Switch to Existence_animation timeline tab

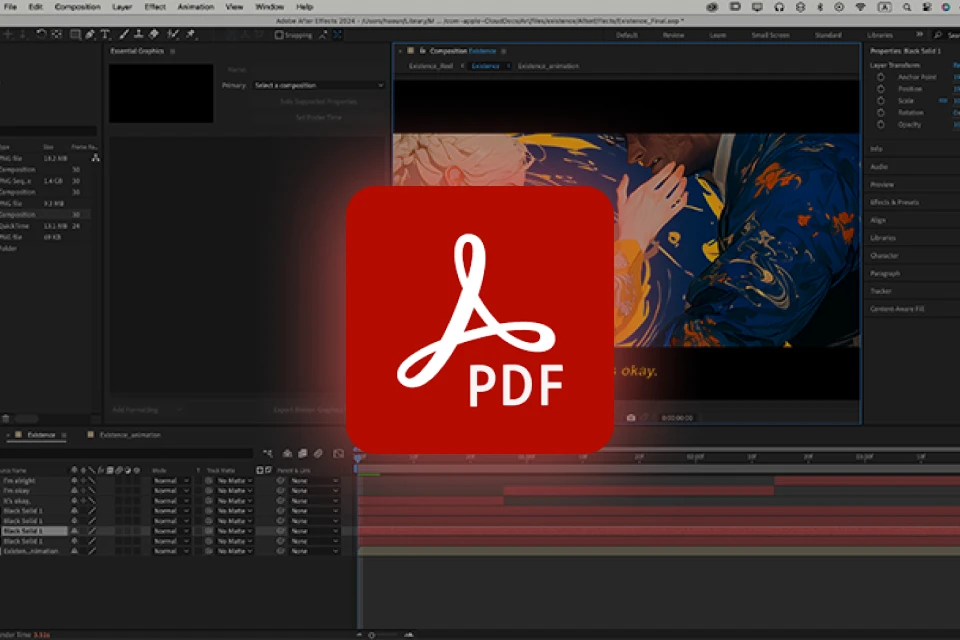pos(130,435)
